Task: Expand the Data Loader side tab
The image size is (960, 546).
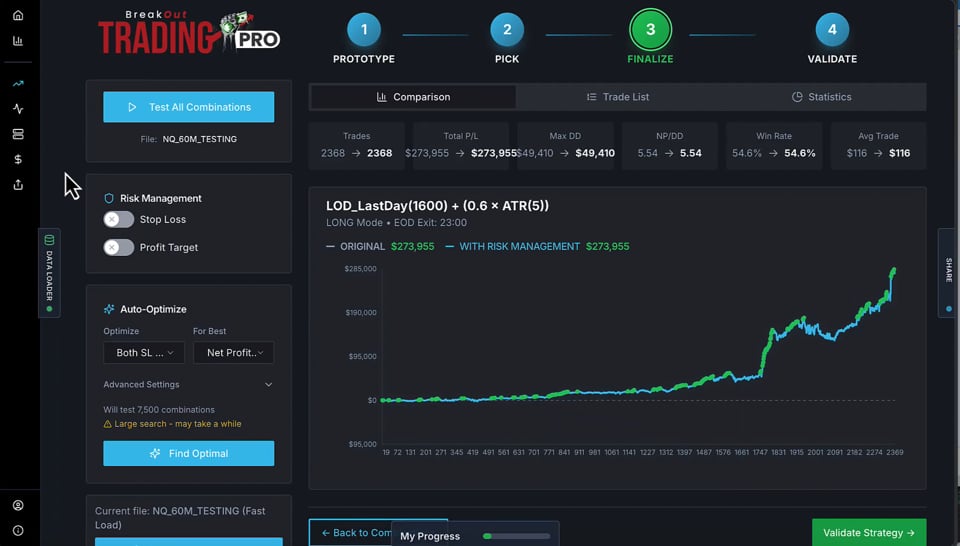Action: pos(49,273)
